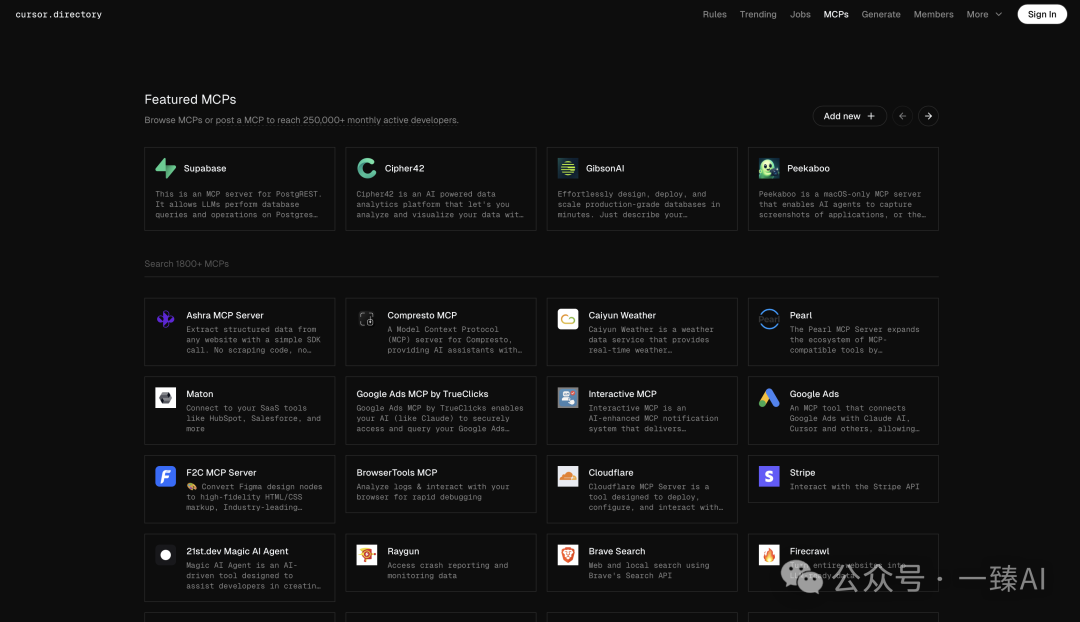Click 'Caiyun Weather' title text
The height and width of the screenshot is (622, 1080).
(x=622, y=315)
